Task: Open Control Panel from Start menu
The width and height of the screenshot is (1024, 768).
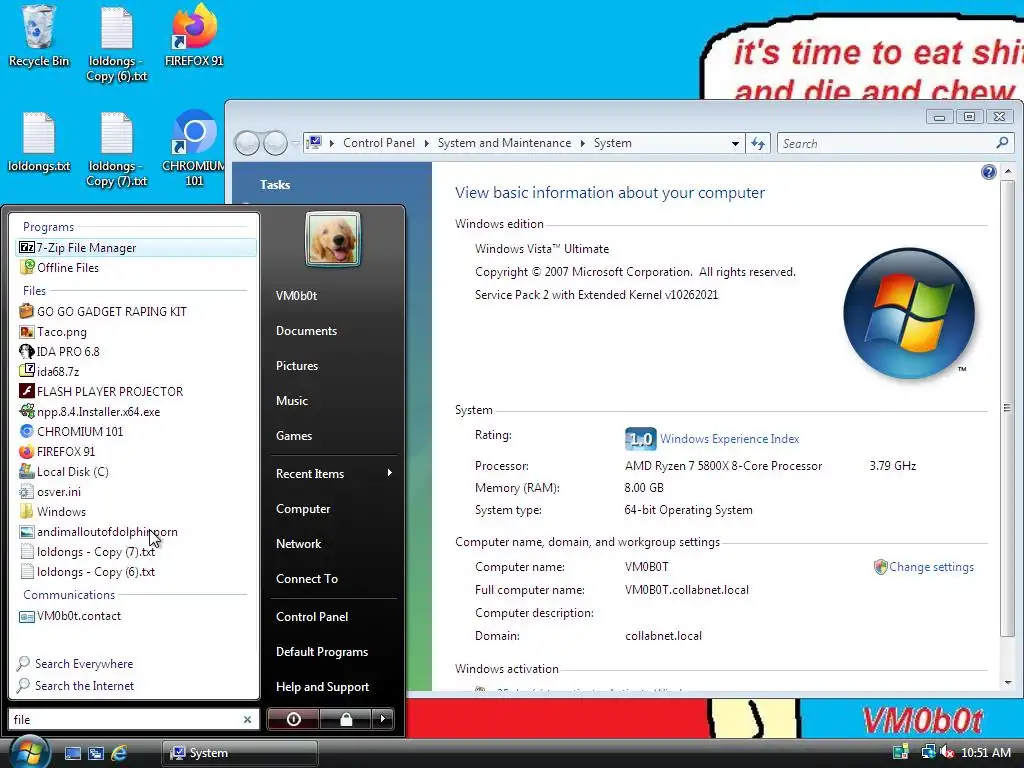Action: (312, 616)
